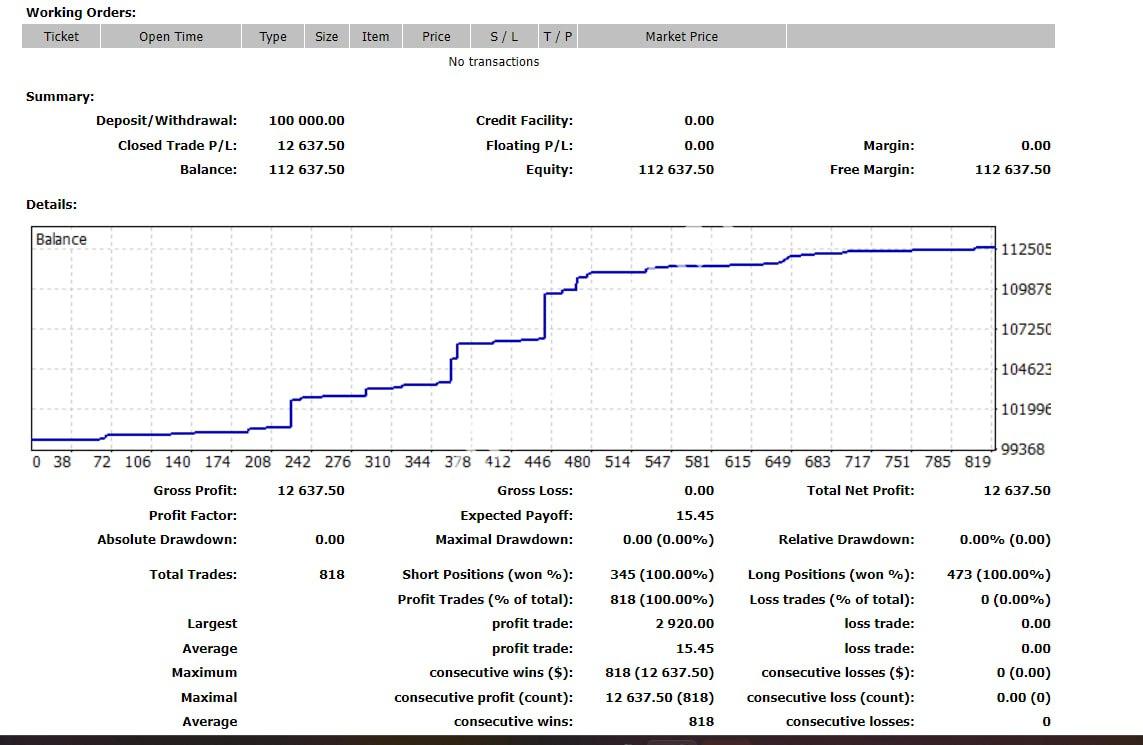The image size is (1143, 745).
Task: Select the Total Trades value 818
Action: pos(331,575)
